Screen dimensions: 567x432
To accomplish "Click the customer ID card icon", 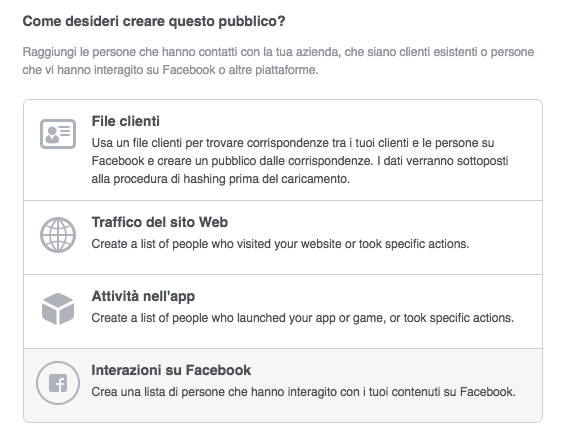I will [58, 134].
